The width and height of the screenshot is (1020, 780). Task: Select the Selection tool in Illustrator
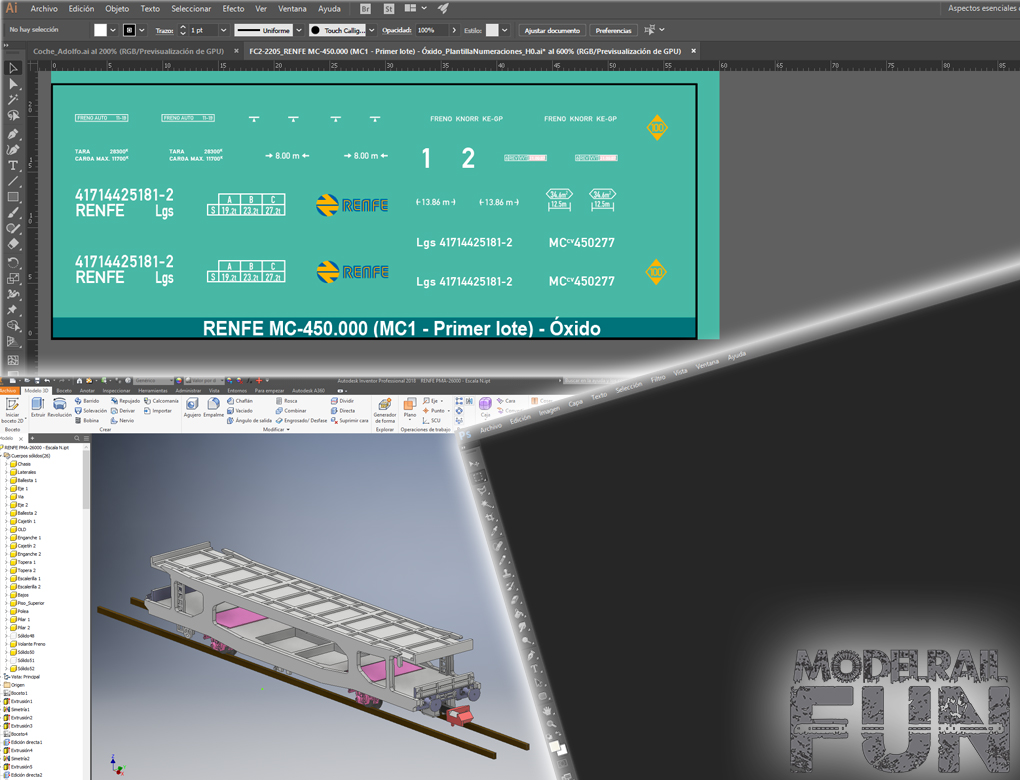click(x=12, y=68)
